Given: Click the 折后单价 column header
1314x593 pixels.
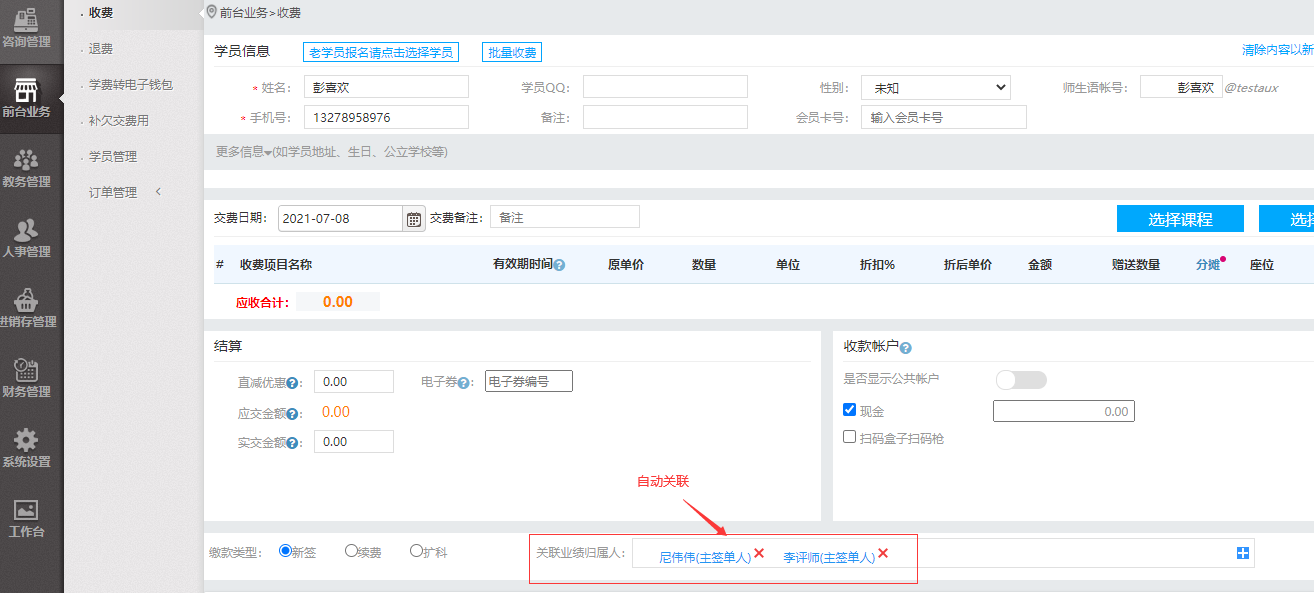Looking at the screenshot, I should point(968,265).
